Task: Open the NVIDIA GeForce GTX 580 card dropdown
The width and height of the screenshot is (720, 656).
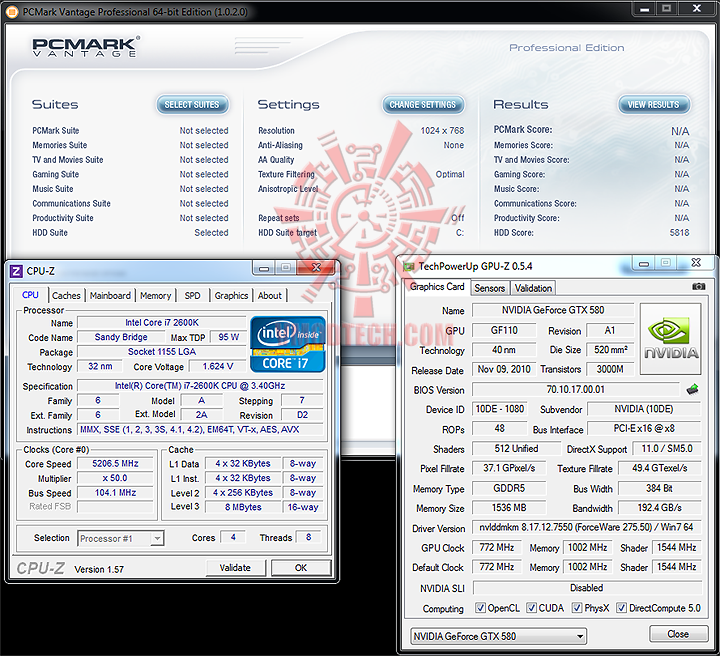Action: 498,636
